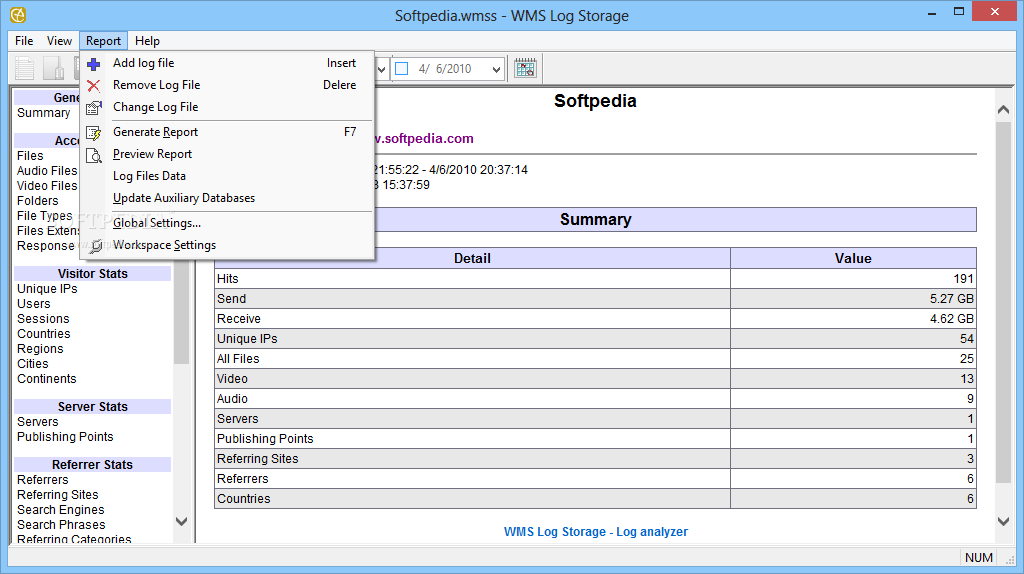Click the Referring Sites table row label

point(257,458)
